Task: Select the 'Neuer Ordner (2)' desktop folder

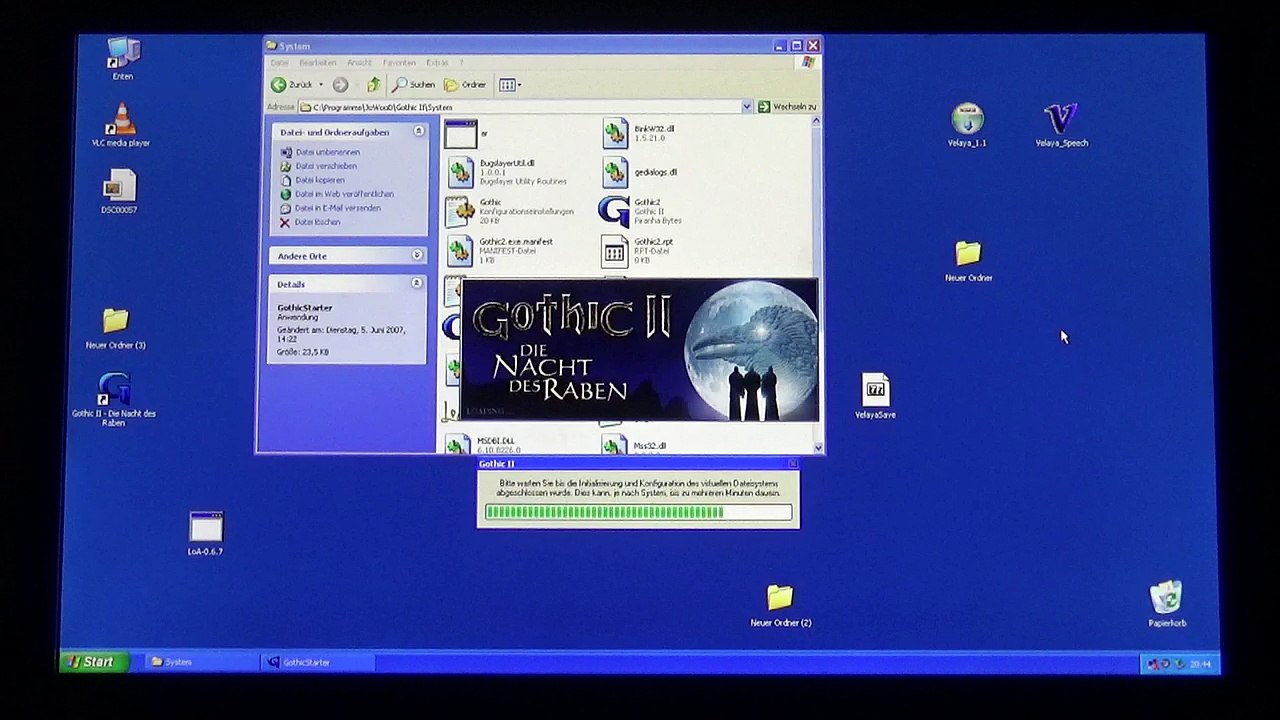Action: click(x=780, y=606)
